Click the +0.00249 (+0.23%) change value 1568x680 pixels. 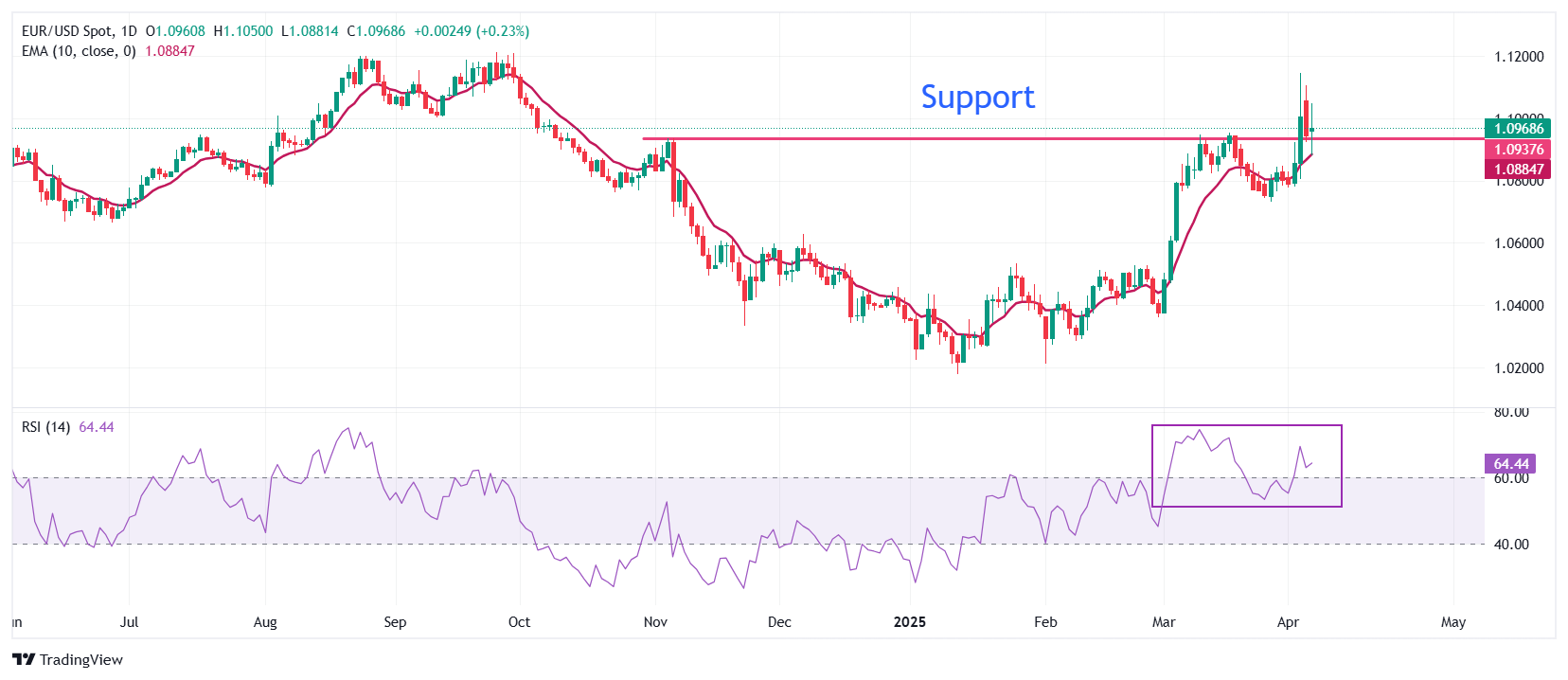472,31
